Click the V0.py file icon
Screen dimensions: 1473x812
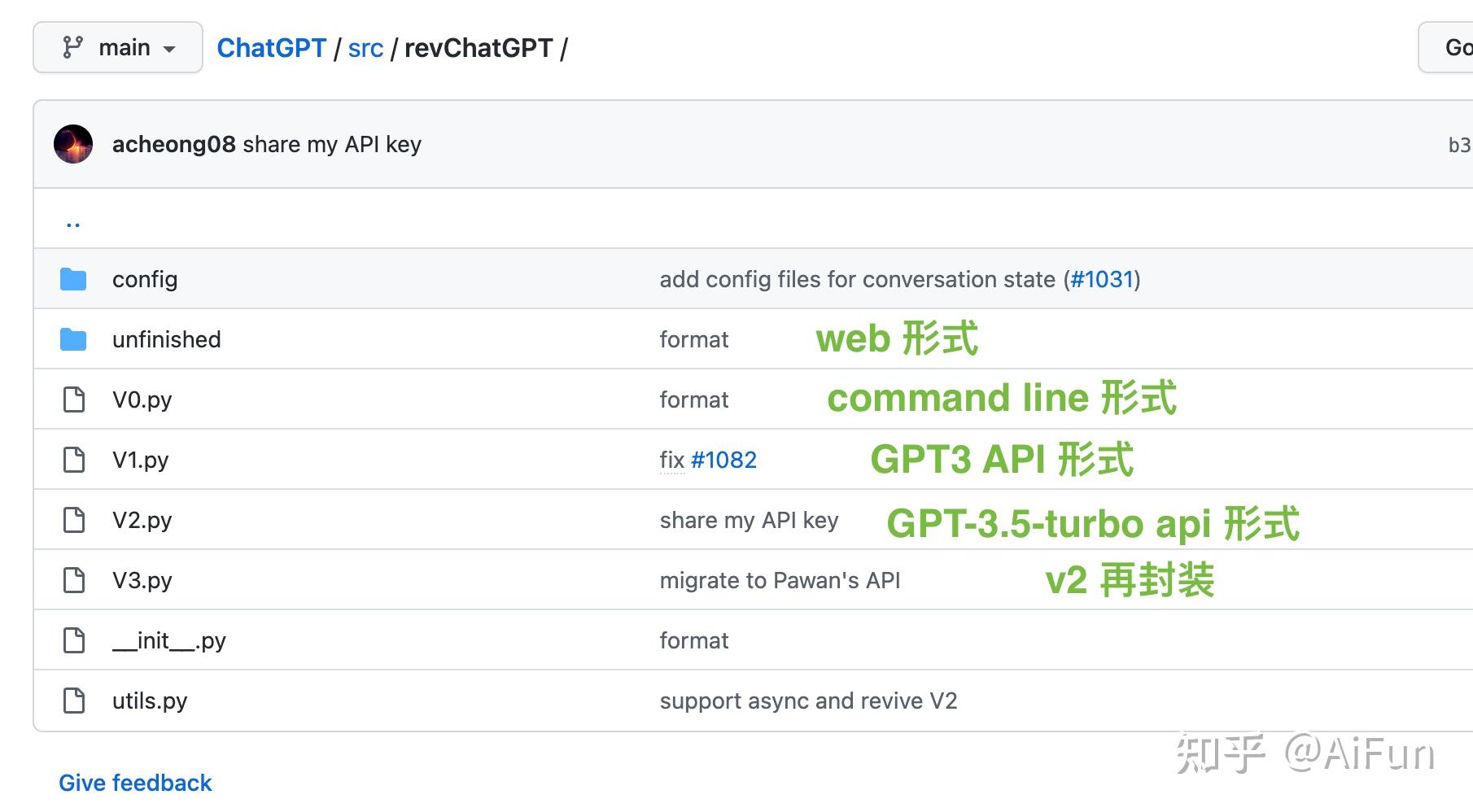point(74,399)
